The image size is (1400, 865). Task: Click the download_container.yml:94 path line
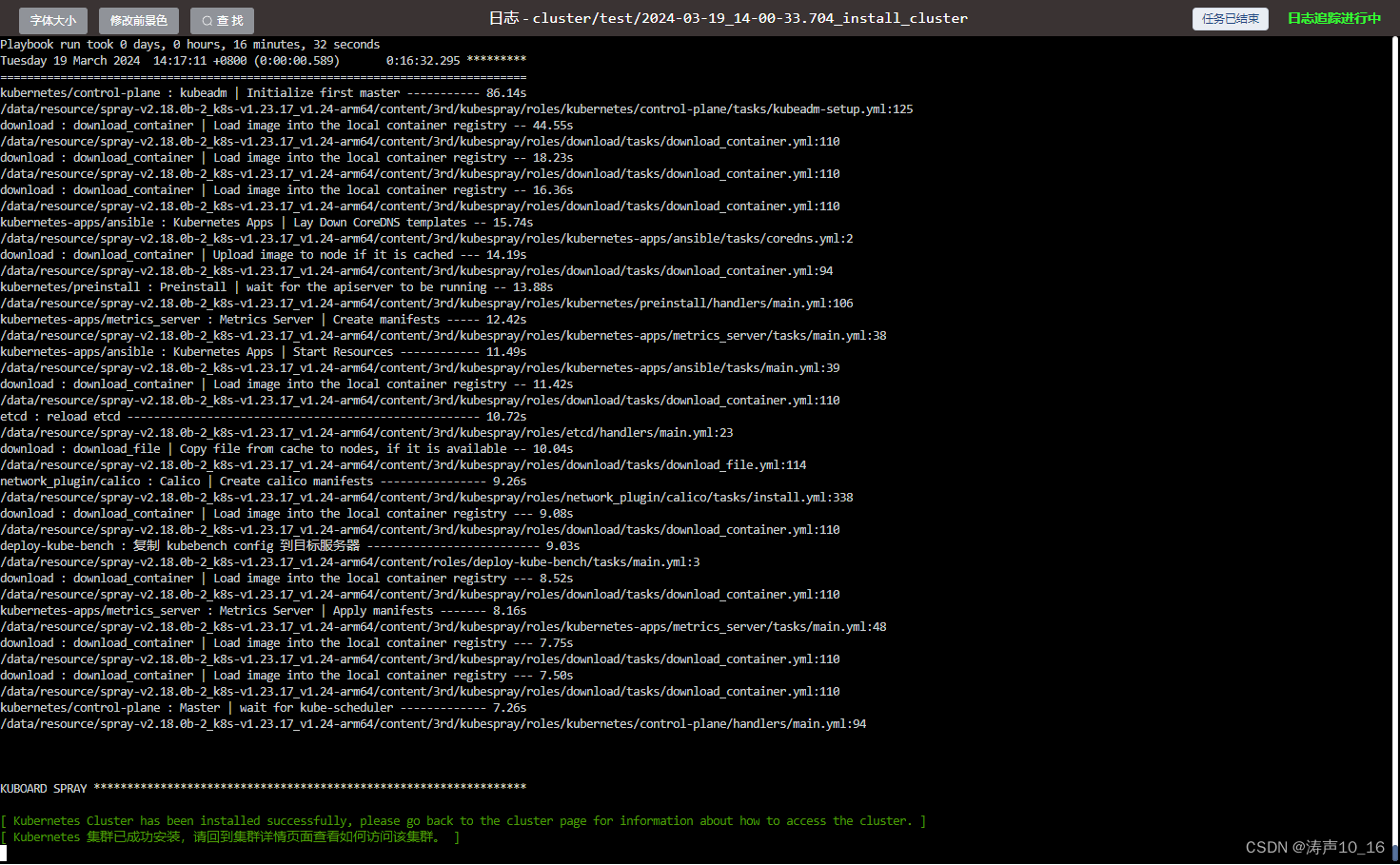coord(417,271)
